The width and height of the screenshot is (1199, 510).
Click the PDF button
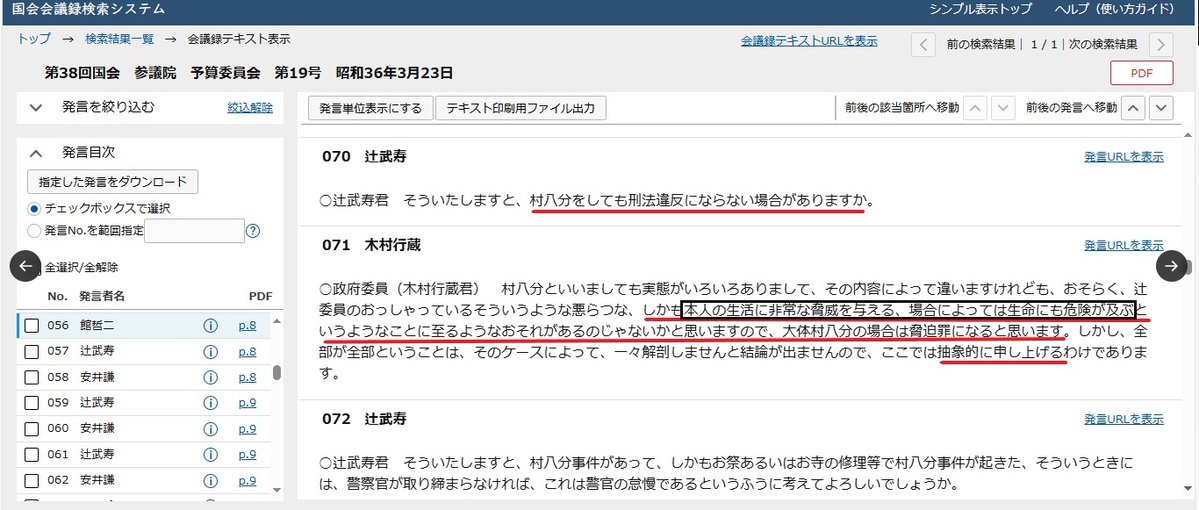click(x=1142, y=73)
